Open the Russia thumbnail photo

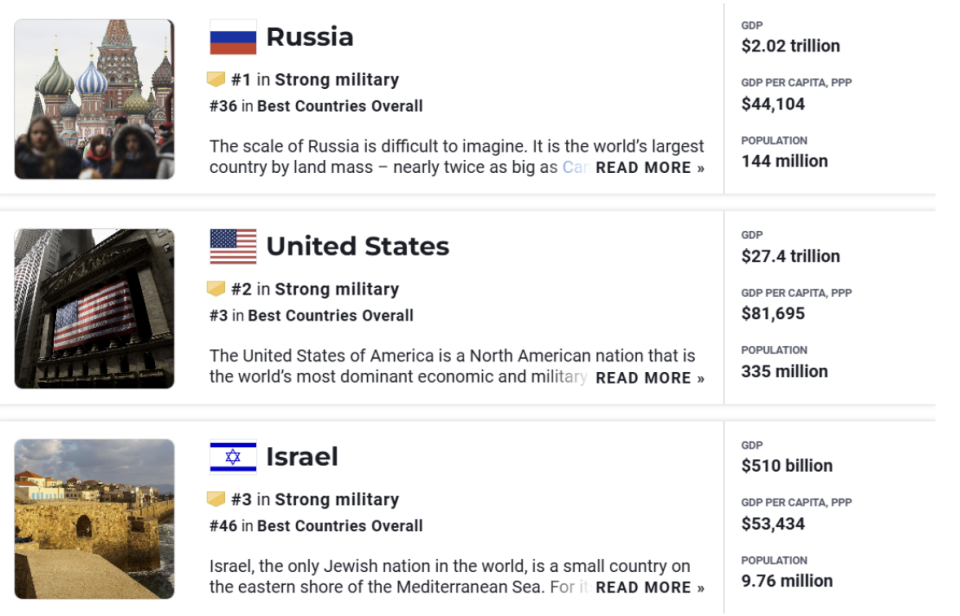pos(94,99)
